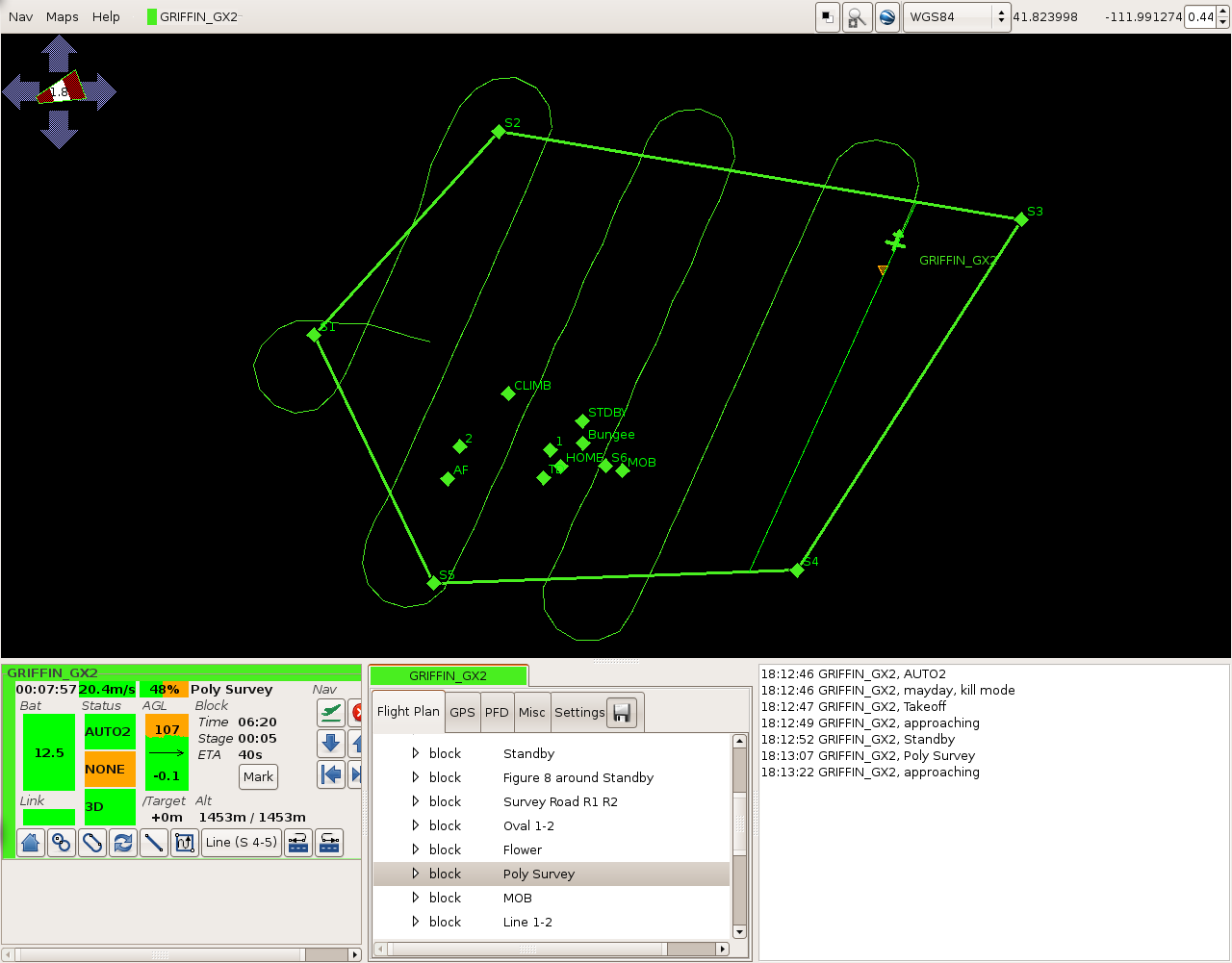Click the magnifier zoom-to-fit icon
The height and width of the screenshot is (963, 1232).
(x=857, y=17)
